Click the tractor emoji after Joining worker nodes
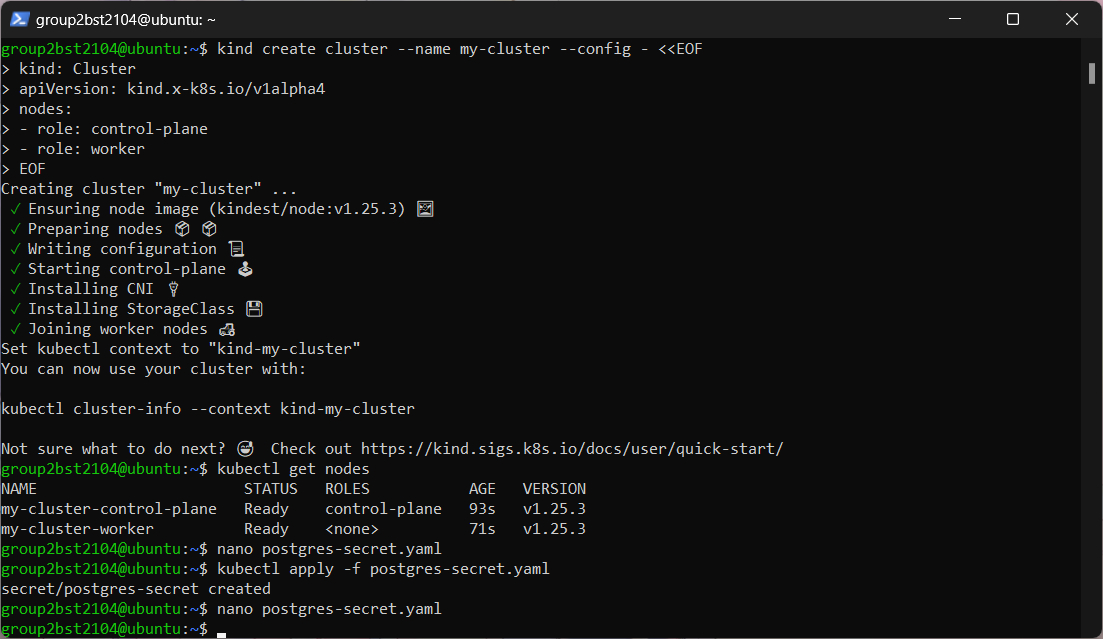This screenshot has width=1103, height=639. pyautogui.click(x=227, y=329)
